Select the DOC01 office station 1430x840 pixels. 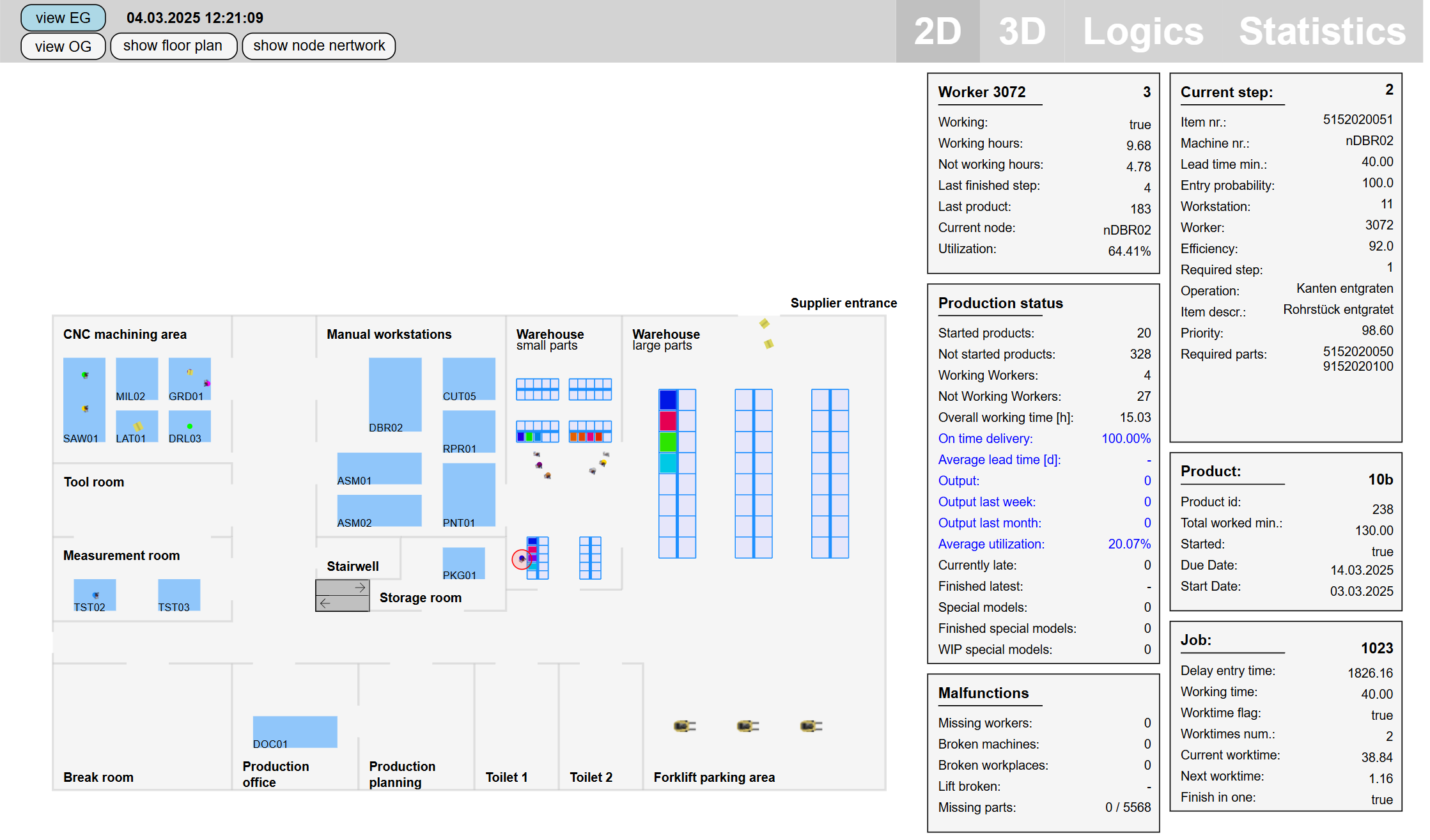(x=295, y=732)
